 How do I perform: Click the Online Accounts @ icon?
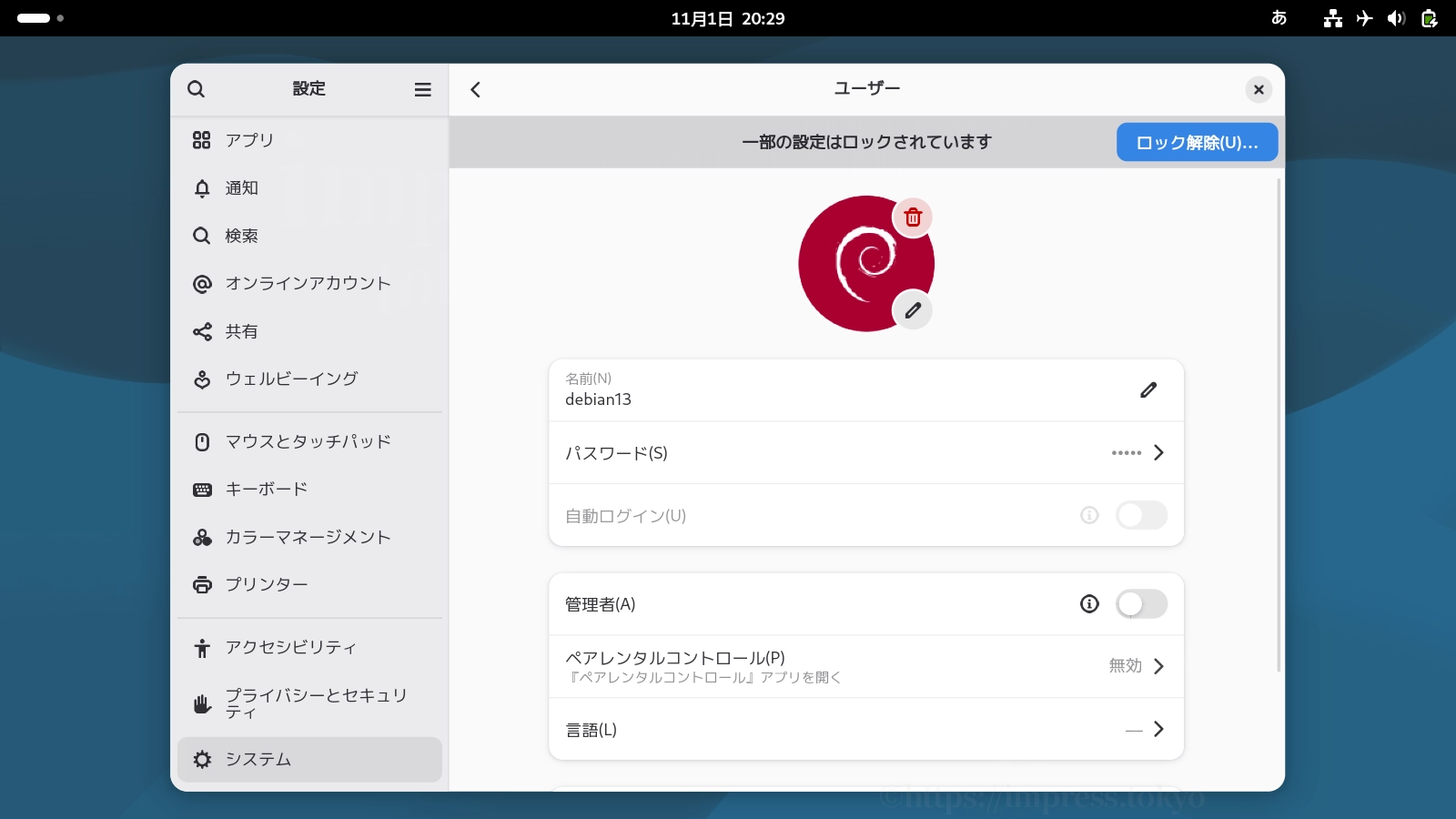[202, 284]
